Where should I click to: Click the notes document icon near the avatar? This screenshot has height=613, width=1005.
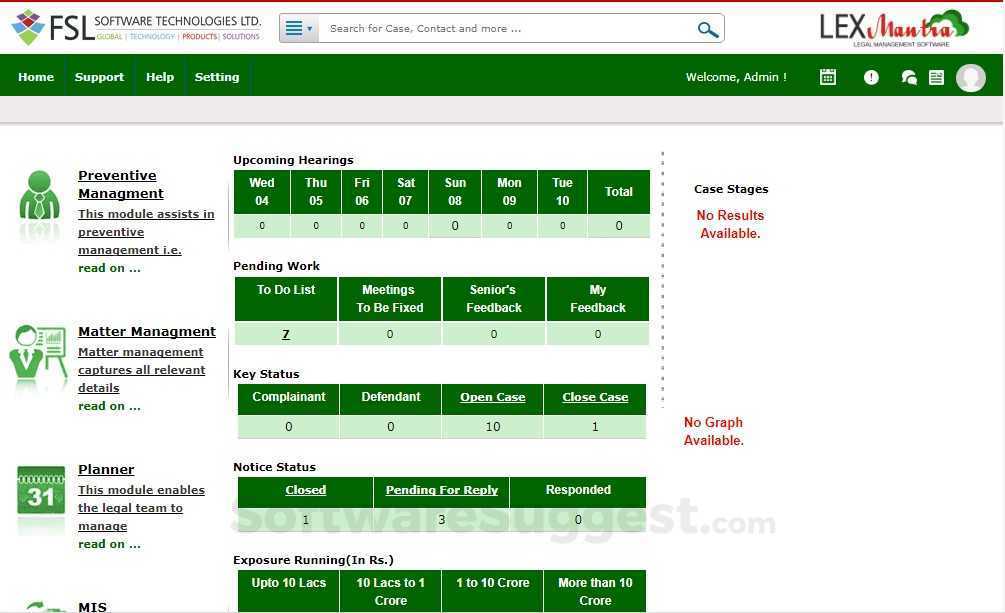(x=937, y=76)
